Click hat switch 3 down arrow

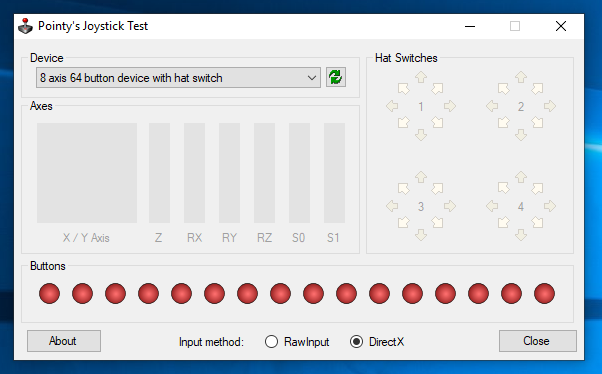point(421,235)
